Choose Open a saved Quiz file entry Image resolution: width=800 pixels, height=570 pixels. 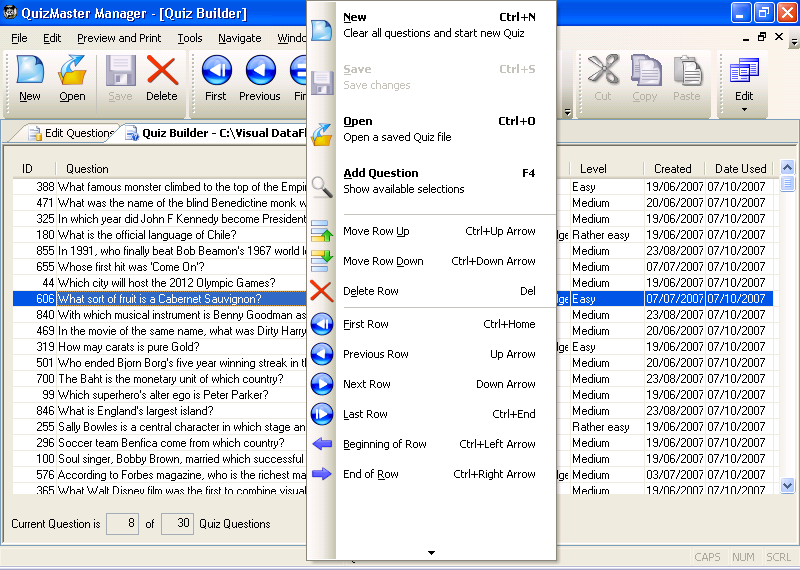(x=439, y=129)
